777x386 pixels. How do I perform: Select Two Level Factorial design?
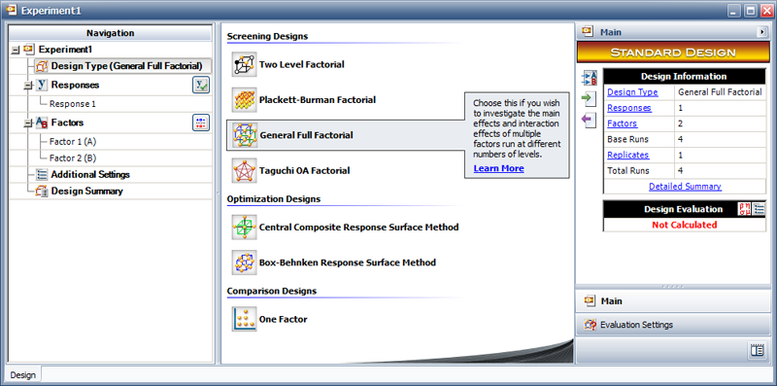[301, 64]
